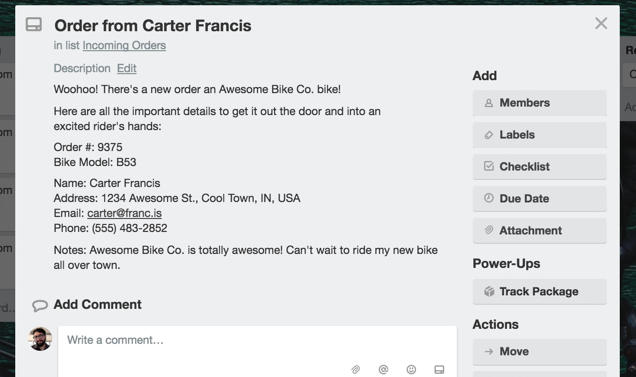Click the card icon beside the title
Screen dimensions: 636x377
(x=34, y=24)
